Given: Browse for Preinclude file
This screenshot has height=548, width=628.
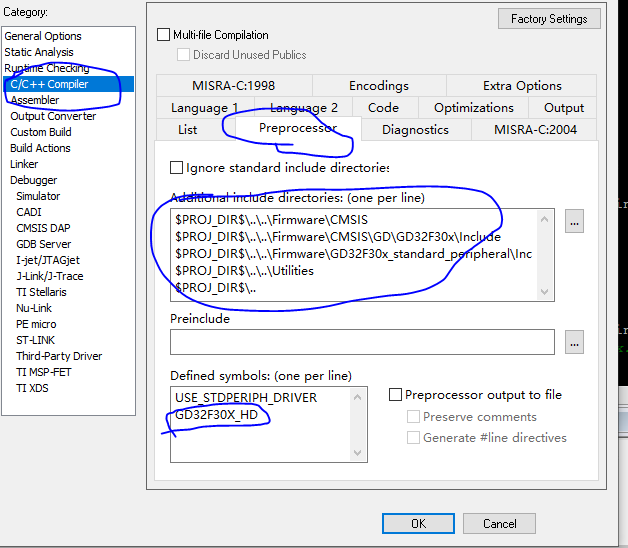Looking at the screenshot, I should click(x=574, y=342).
